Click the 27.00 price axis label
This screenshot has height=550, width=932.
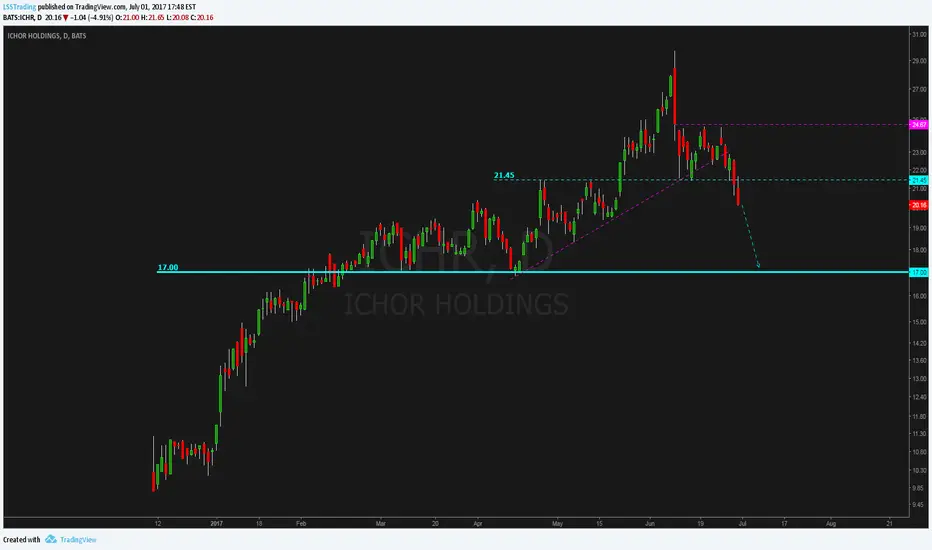pyautogui.click(x=919, y=90)
